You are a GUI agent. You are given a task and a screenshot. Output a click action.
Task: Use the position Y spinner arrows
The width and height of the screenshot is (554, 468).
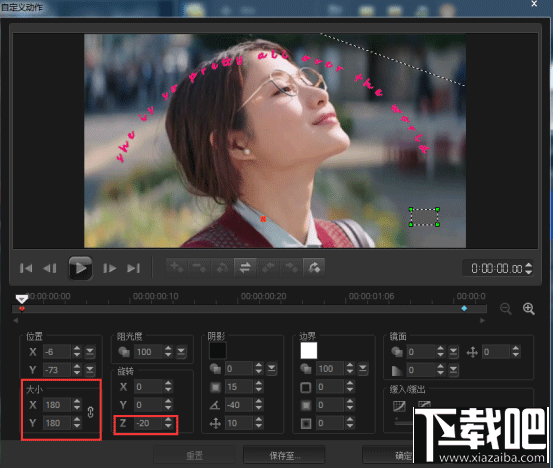point(77,370)
